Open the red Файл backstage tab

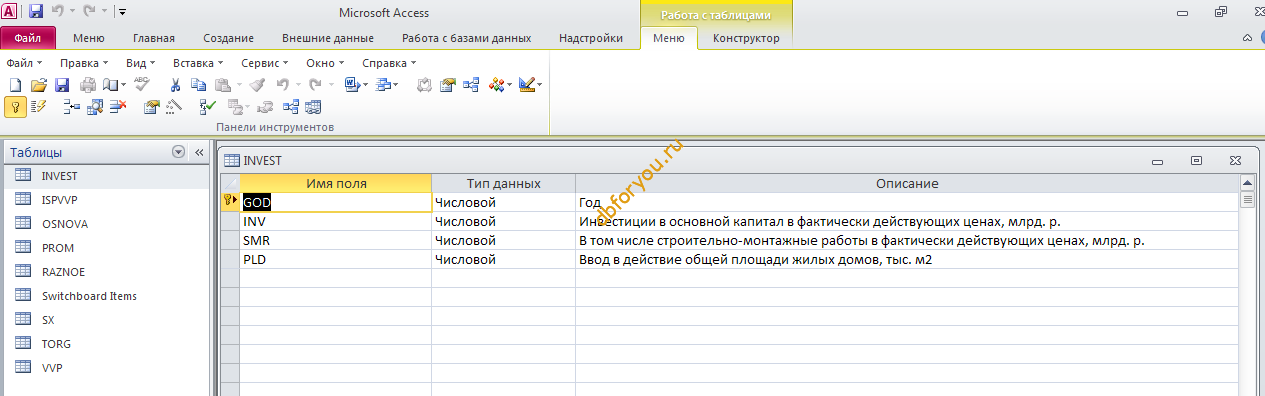pos(28,38)
